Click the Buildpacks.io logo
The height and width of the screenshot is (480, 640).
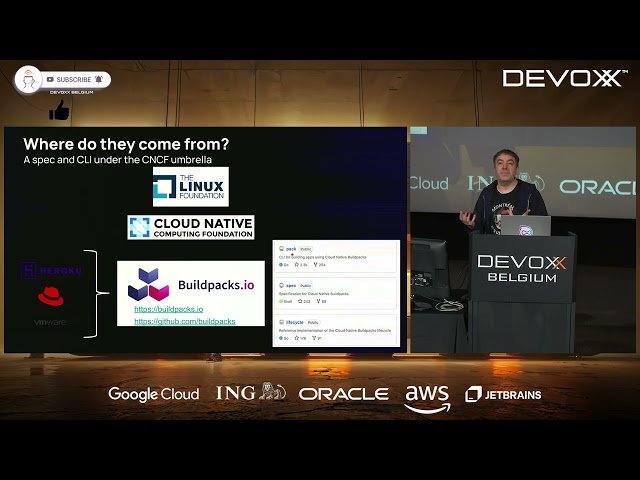click(190, 285)
